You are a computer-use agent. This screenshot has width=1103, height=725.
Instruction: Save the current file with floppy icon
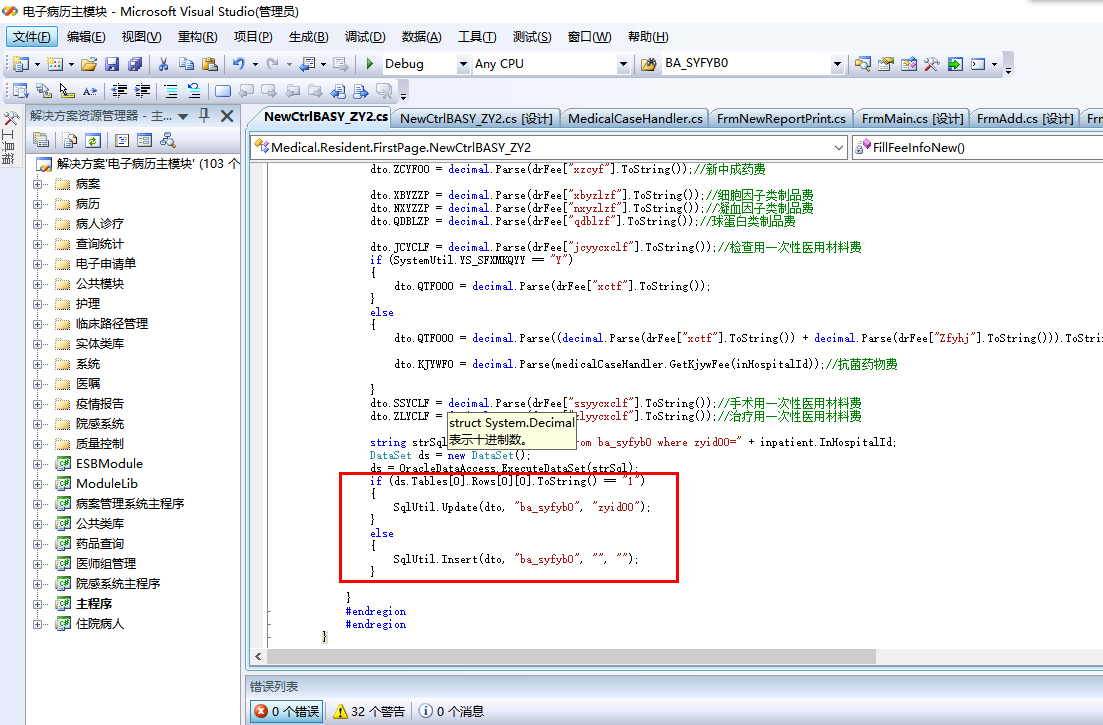[x=112, y=64]
